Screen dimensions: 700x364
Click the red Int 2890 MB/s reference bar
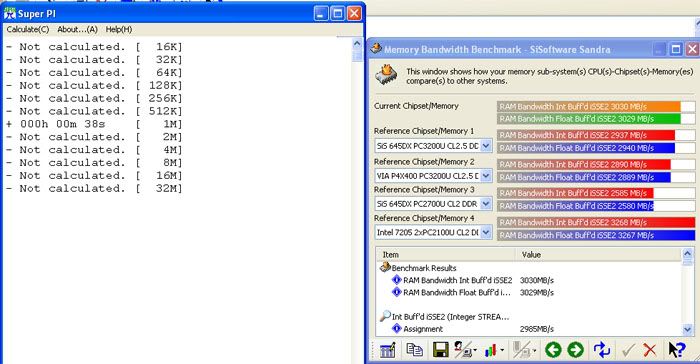(584, 164)
